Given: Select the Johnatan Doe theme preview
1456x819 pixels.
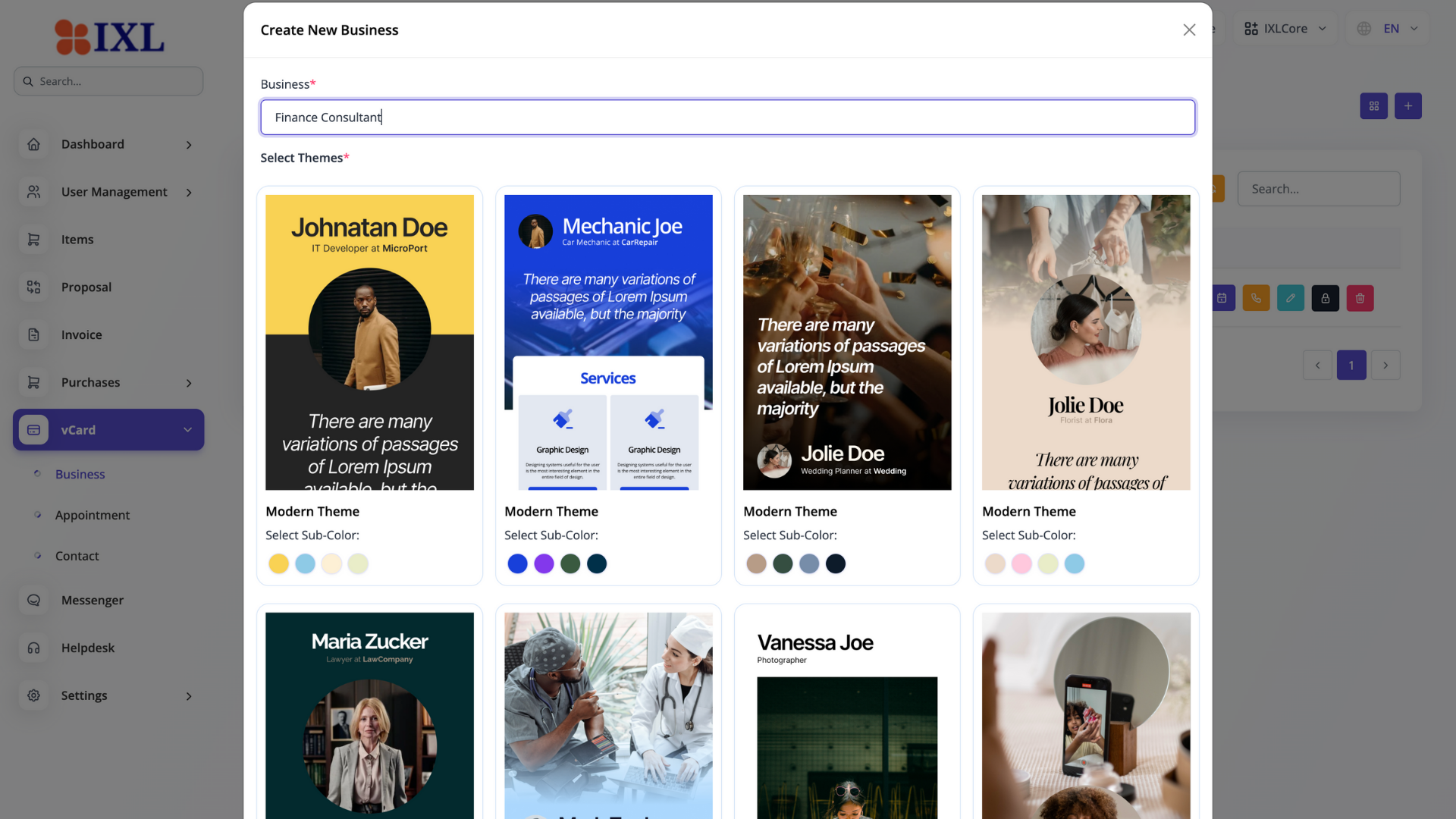Looking at the screenshot, I should 369,342.
